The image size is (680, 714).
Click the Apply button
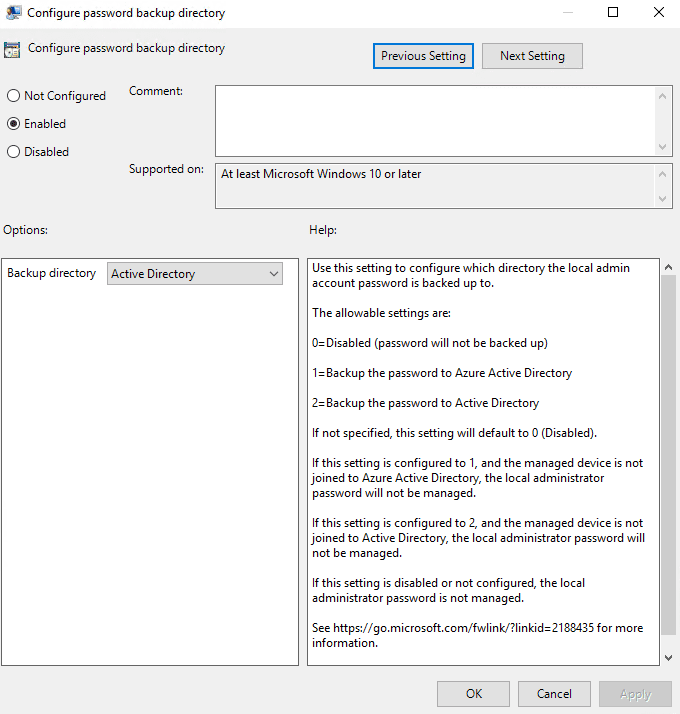pyautogui.click(x=635, y=694)
